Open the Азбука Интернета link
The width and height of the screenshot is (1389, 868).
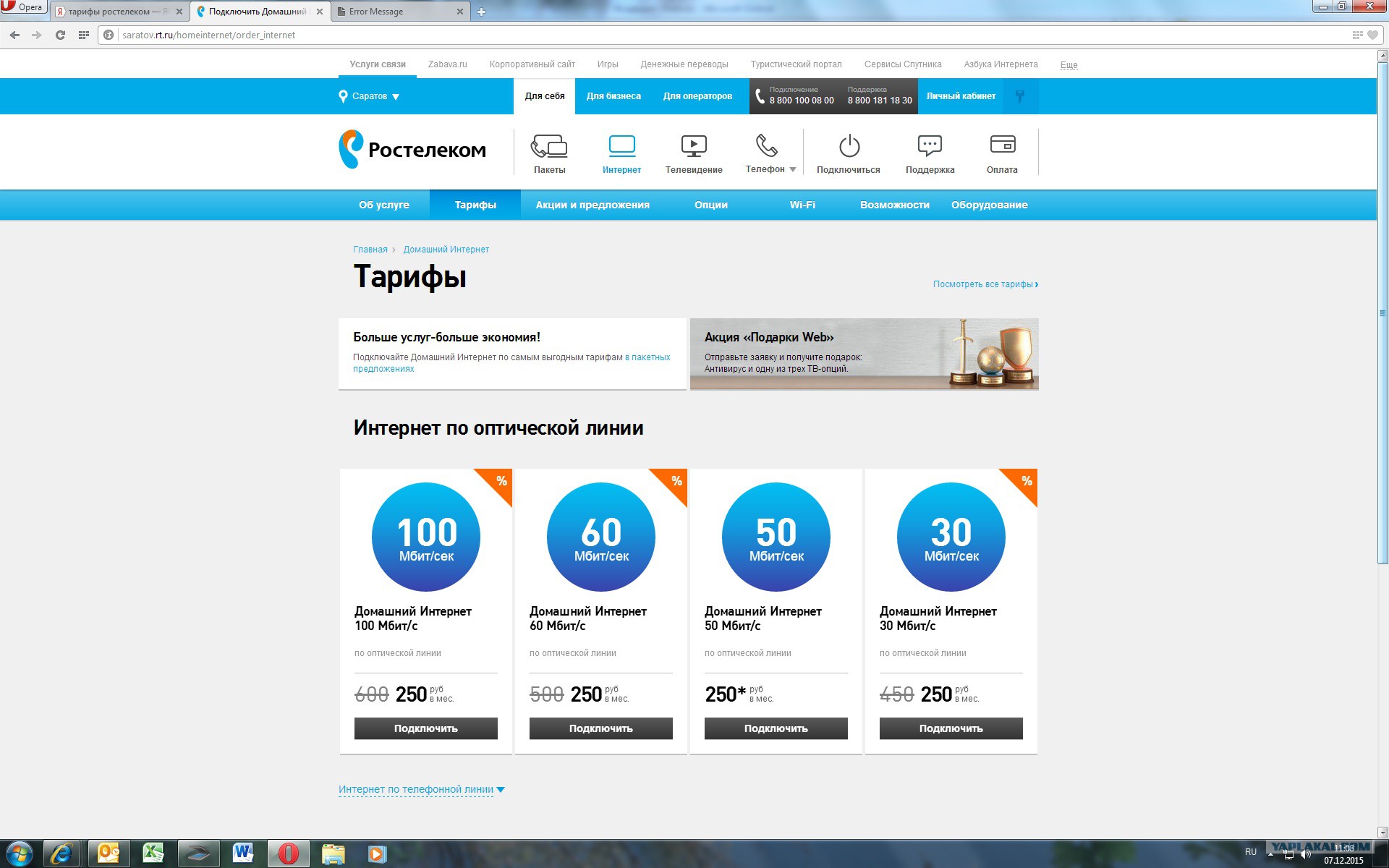(1001, 64)
